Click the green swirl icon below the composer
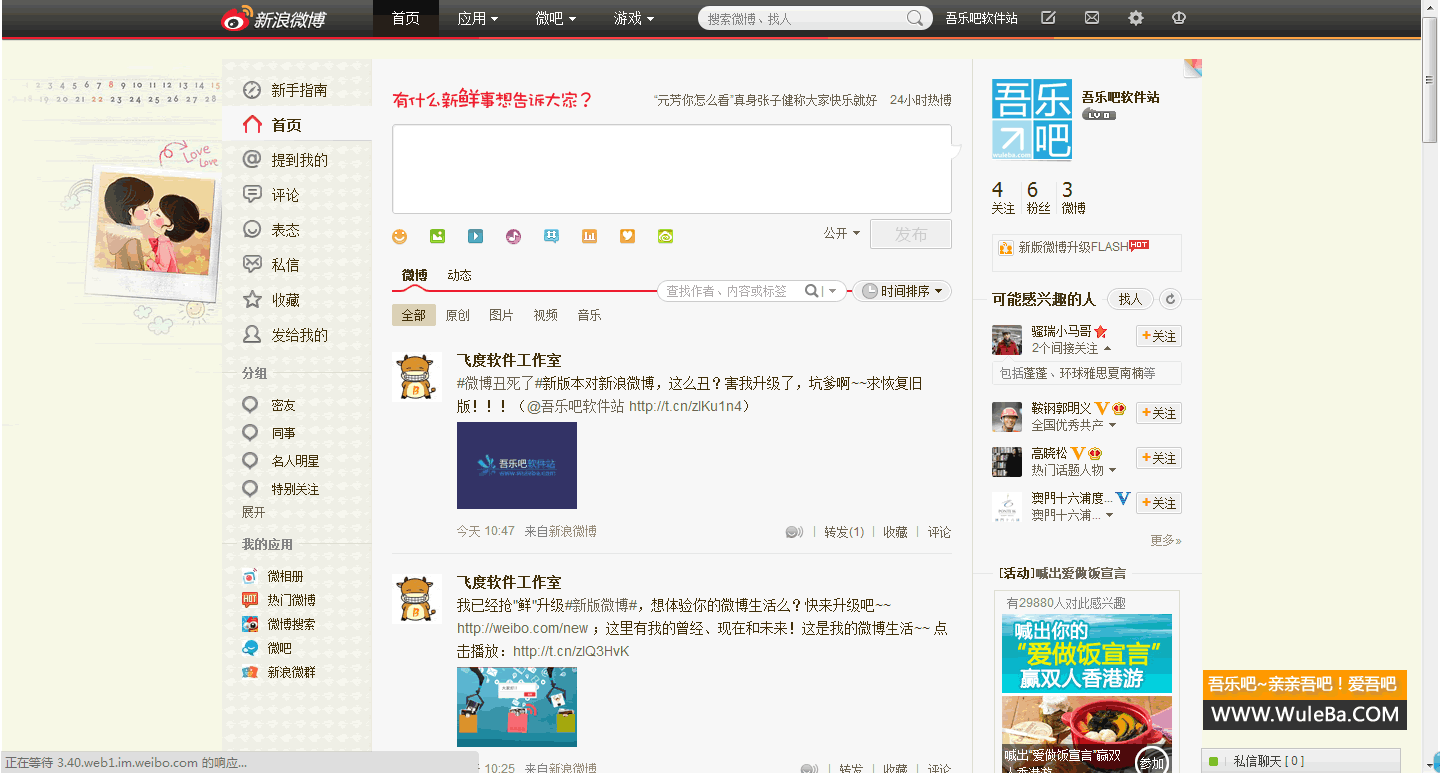Screen dimensions: 1440x773 [665, 236]
